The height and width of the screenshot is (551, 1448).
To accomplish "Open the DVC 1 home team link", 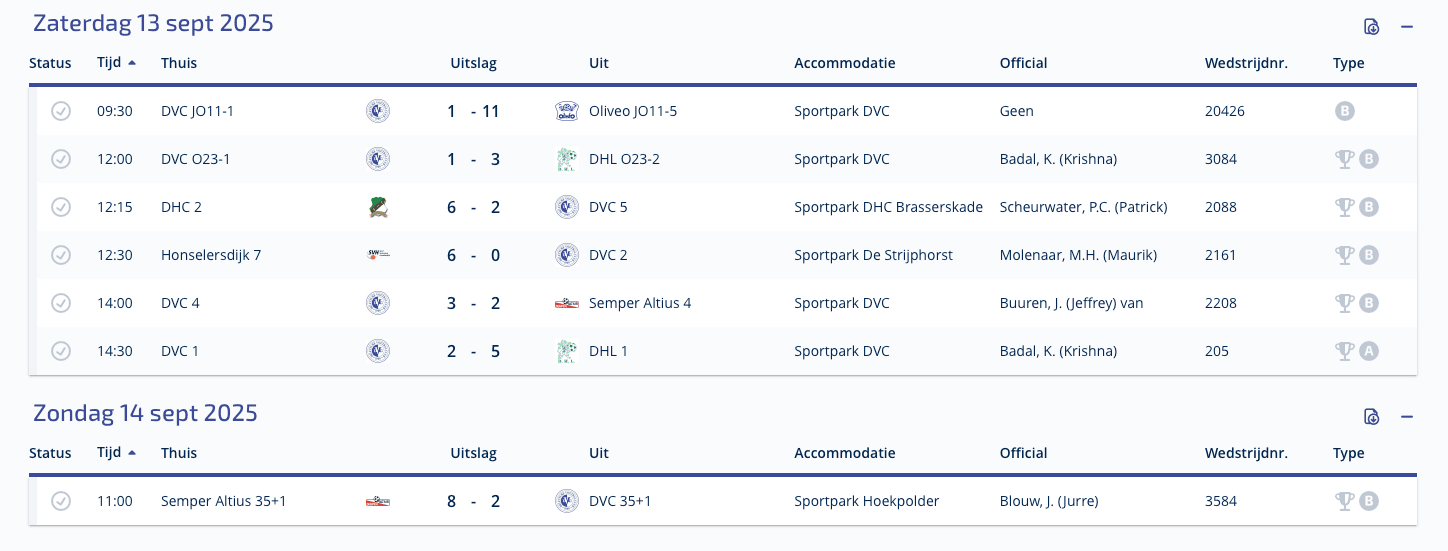I will (x=180, y=351).
